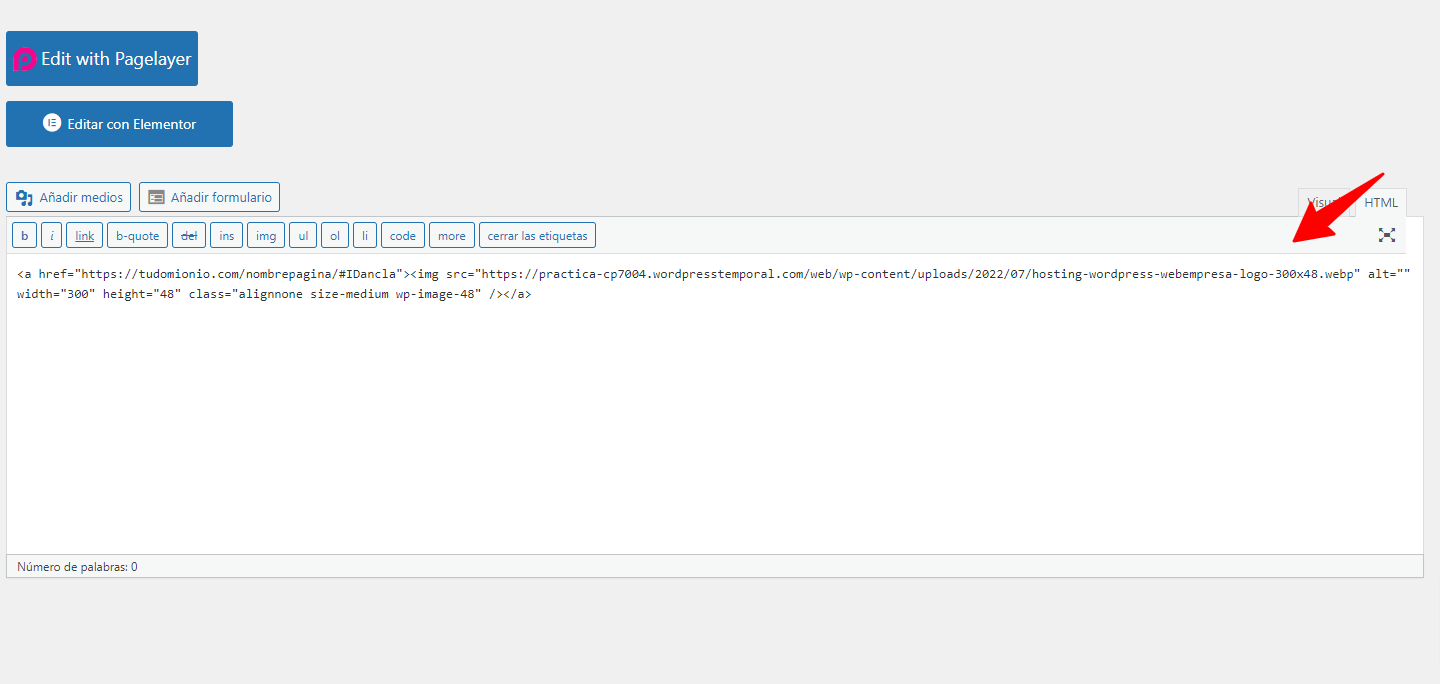Switch to the Visual editor tab
Viewport: 1440px width, 684px height.
[1324, 203]
